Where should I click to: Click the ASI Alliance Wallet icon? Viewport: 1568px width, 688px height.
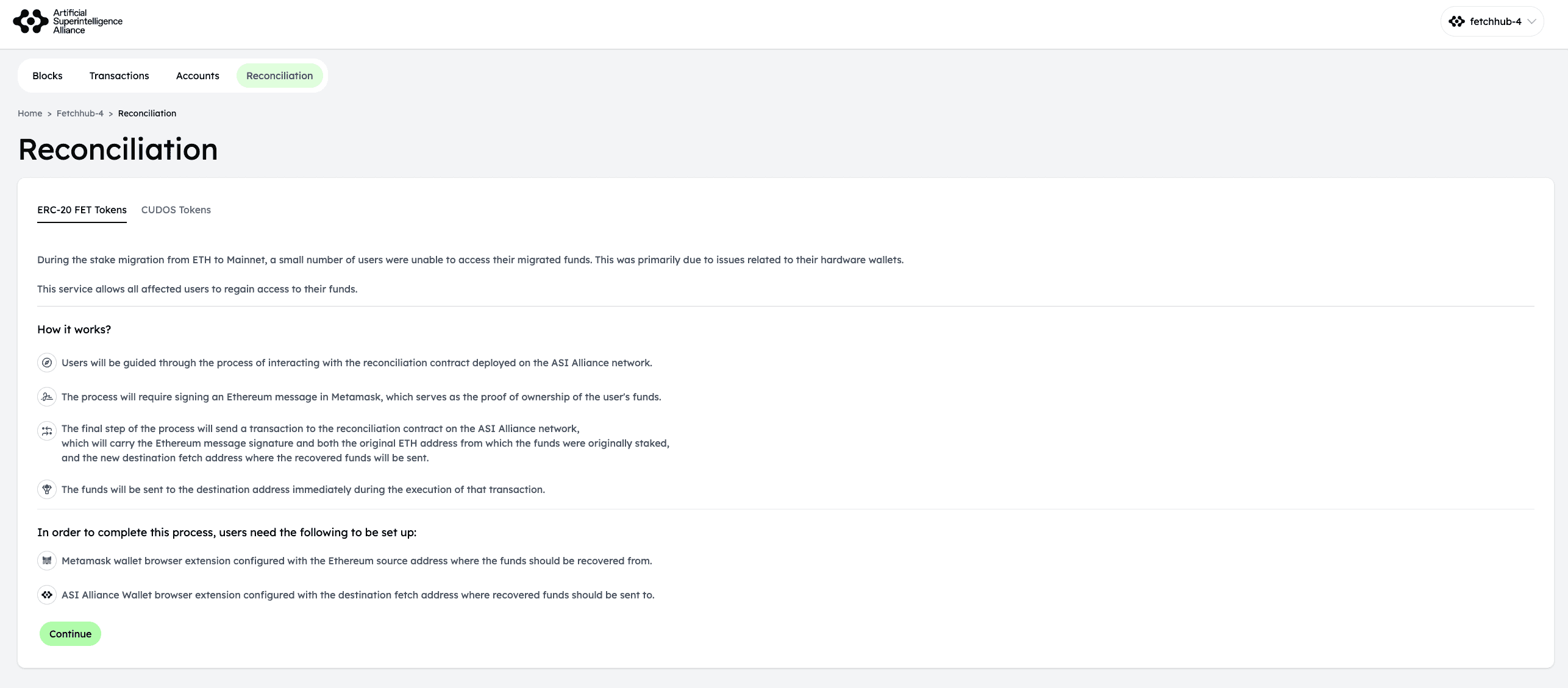[47, 595]
